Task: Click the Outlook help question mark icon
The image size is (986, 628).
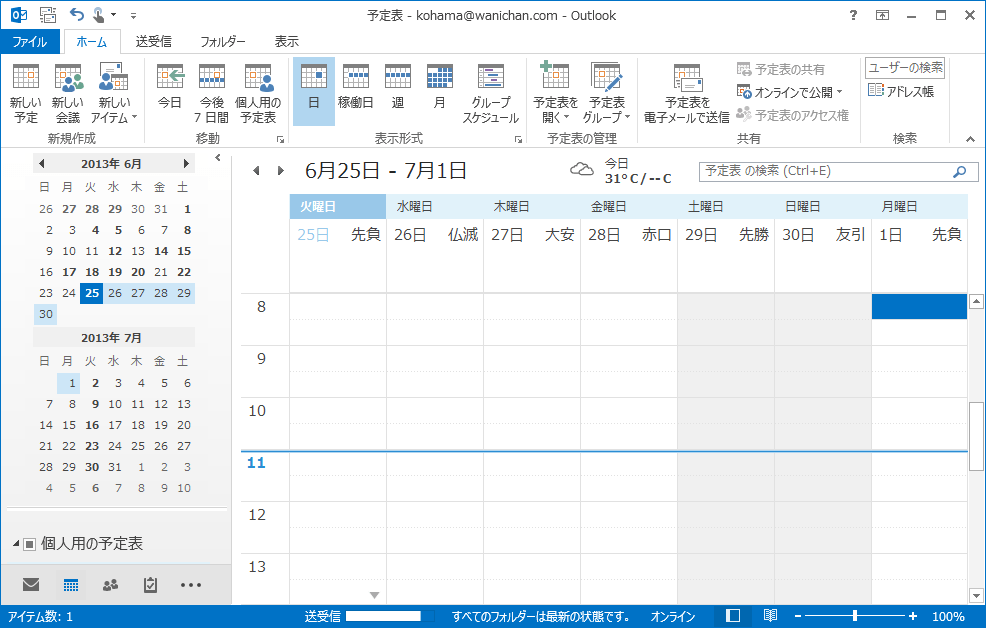Action: tap(853, 15)
